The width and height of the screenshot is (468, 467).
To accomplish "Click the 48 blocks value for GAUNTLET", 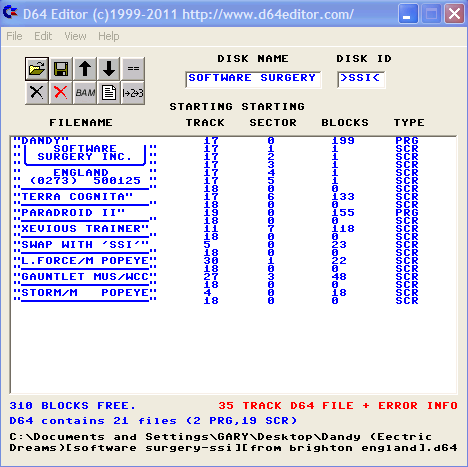I will click(339, 276).
